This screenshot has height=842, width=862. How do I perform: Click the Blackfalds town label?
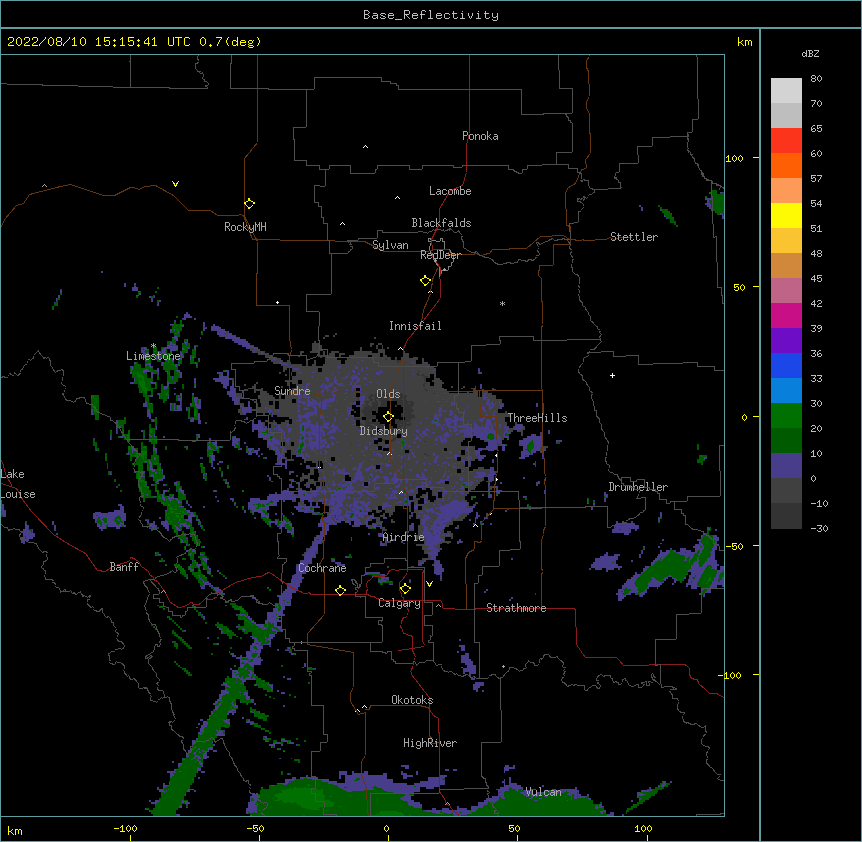pyautogui.click(x=441, y=223)
